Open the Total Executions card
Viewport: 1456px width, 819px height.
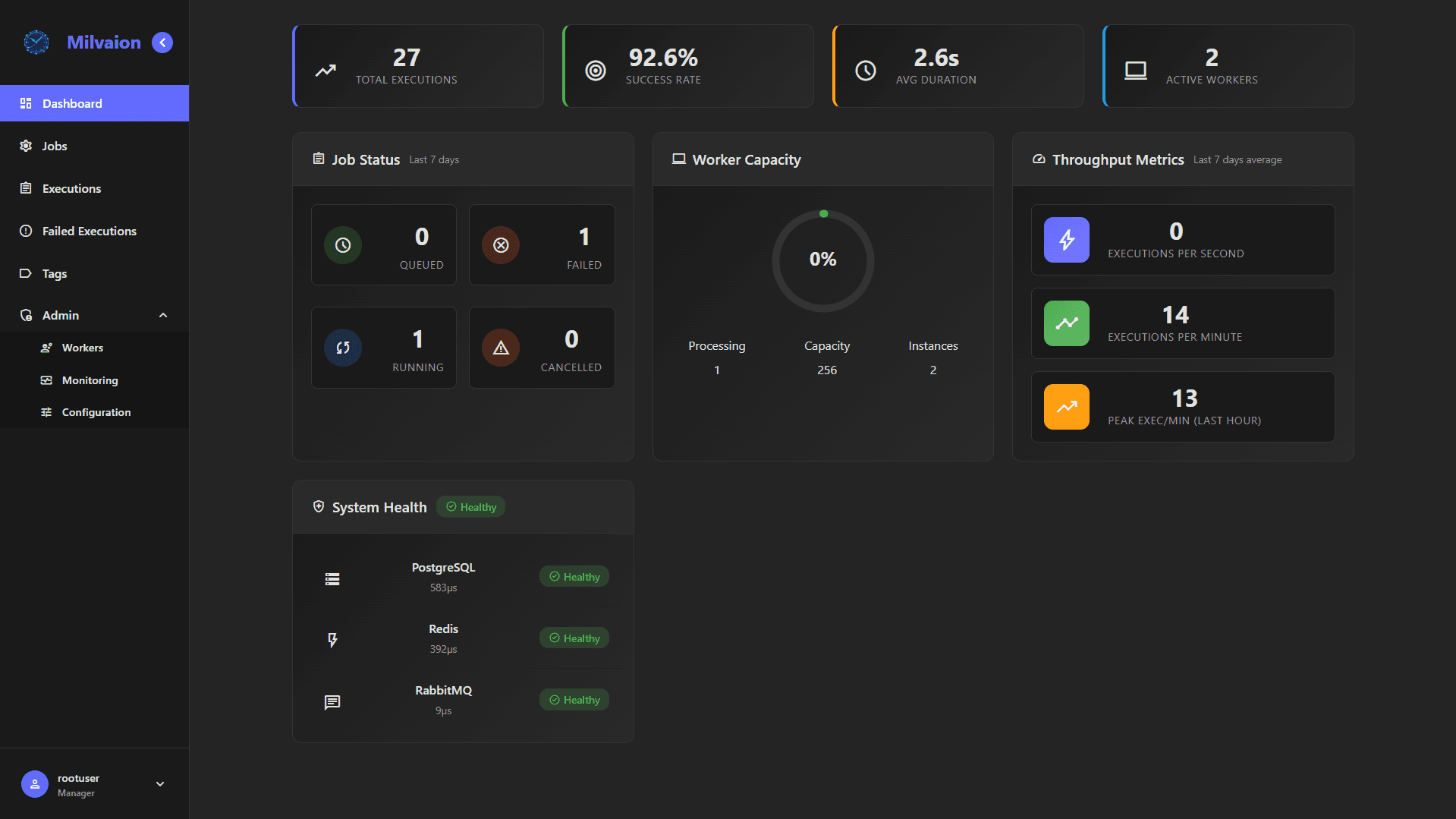coord(417,65)
